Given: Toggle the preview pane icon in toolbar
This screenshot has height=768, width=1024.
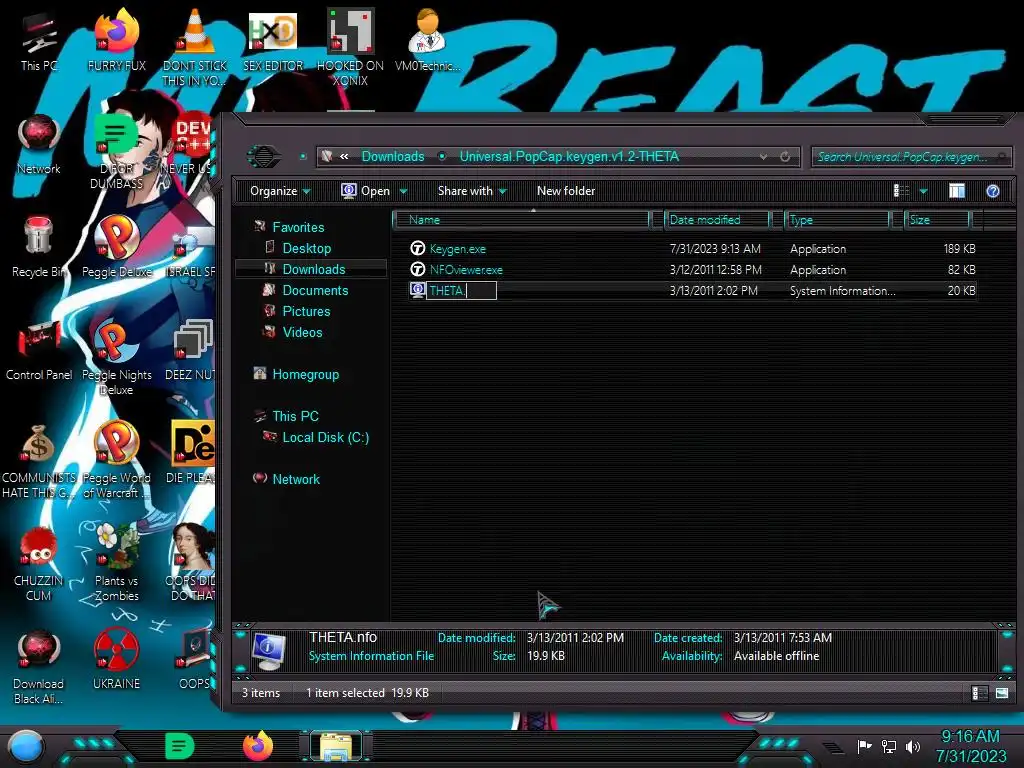Looking at the screenshot, I should tap(957, 191).
